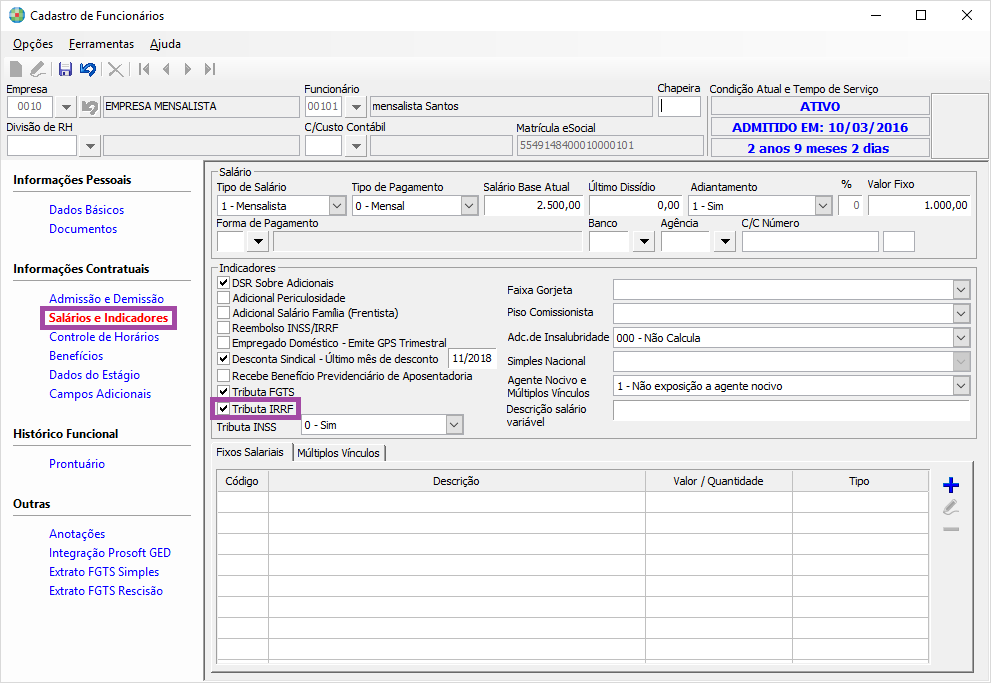Enable Adicional Periculosidade checkbox
991x683 pixels.
[x=224, y=298]
